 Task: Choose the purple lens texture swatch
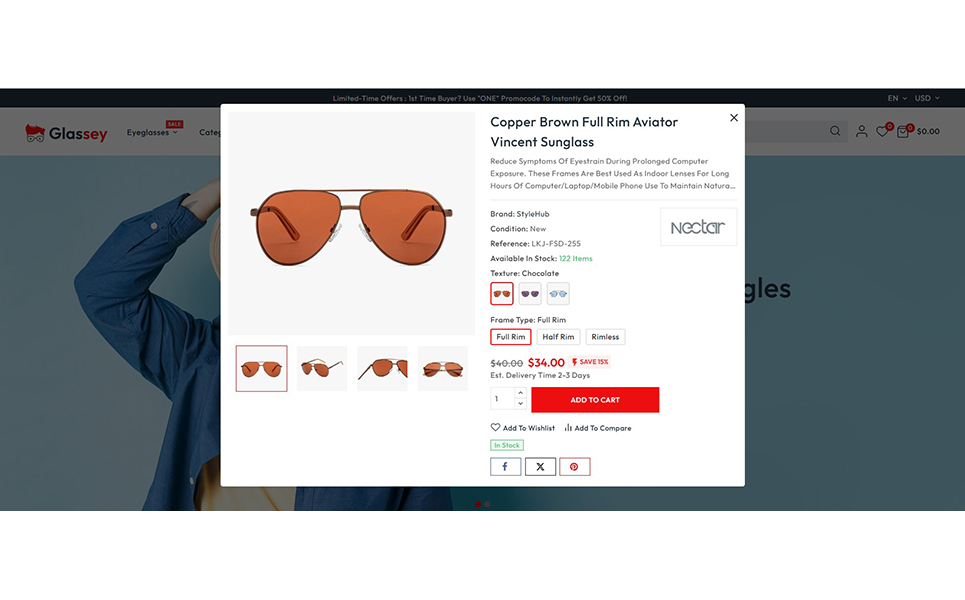pyautogui.click(x=530, y=294)
